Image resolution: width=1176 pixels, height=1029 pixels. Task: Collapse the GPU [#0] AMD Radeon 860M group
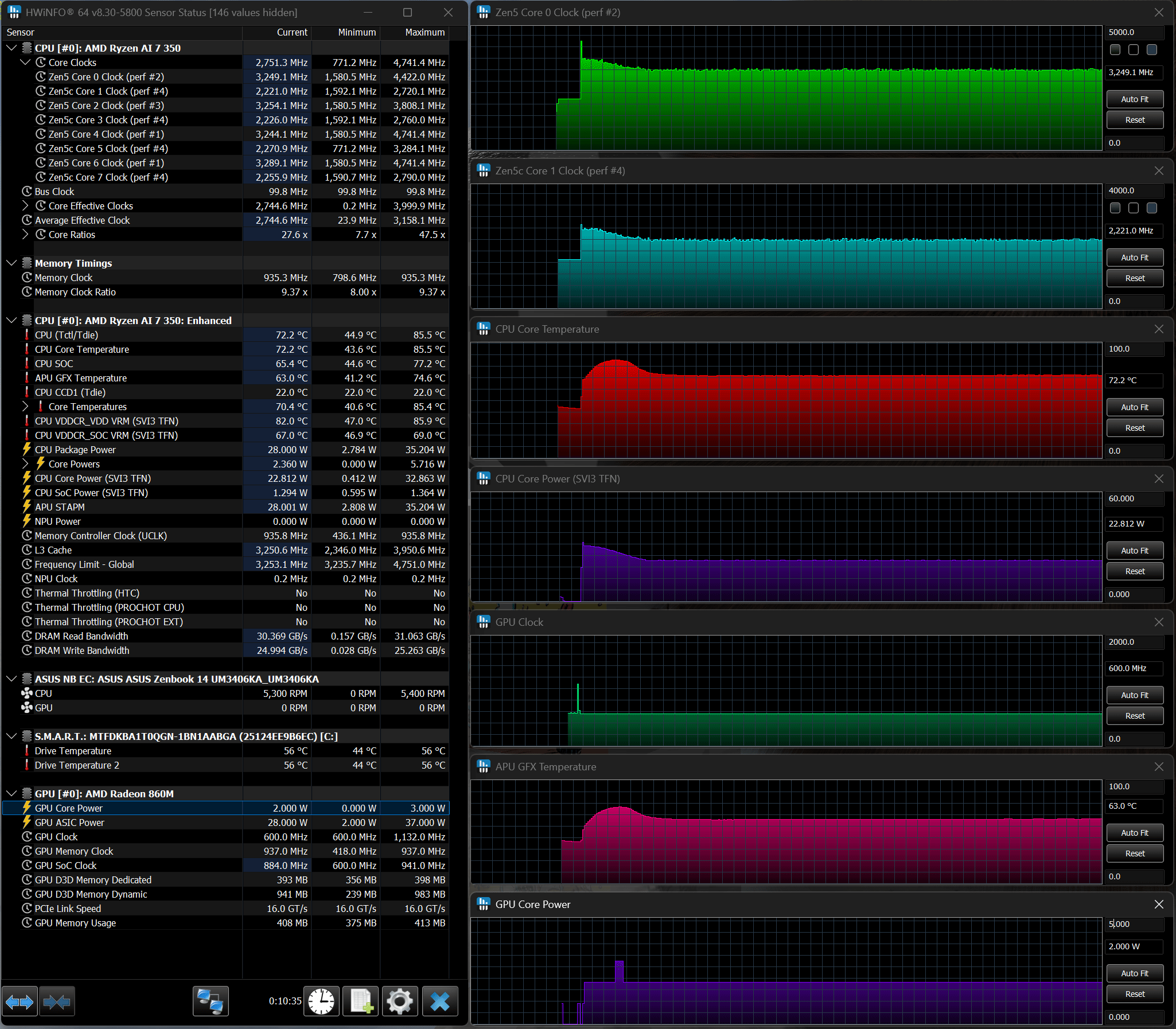tap(11, 794)
